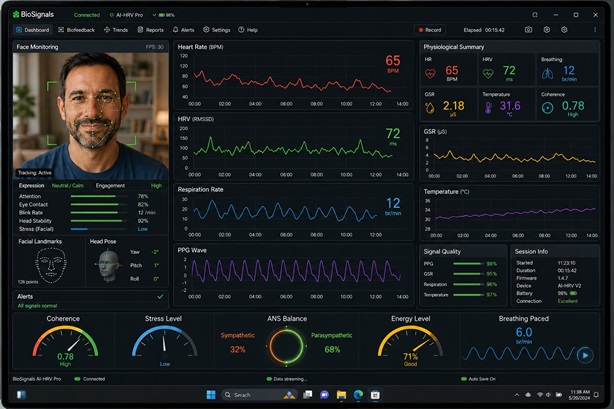The height and width of the screenshot is (409, 614).
Task: Switch to the Biofeedback tab
Action: coord(76,30)
